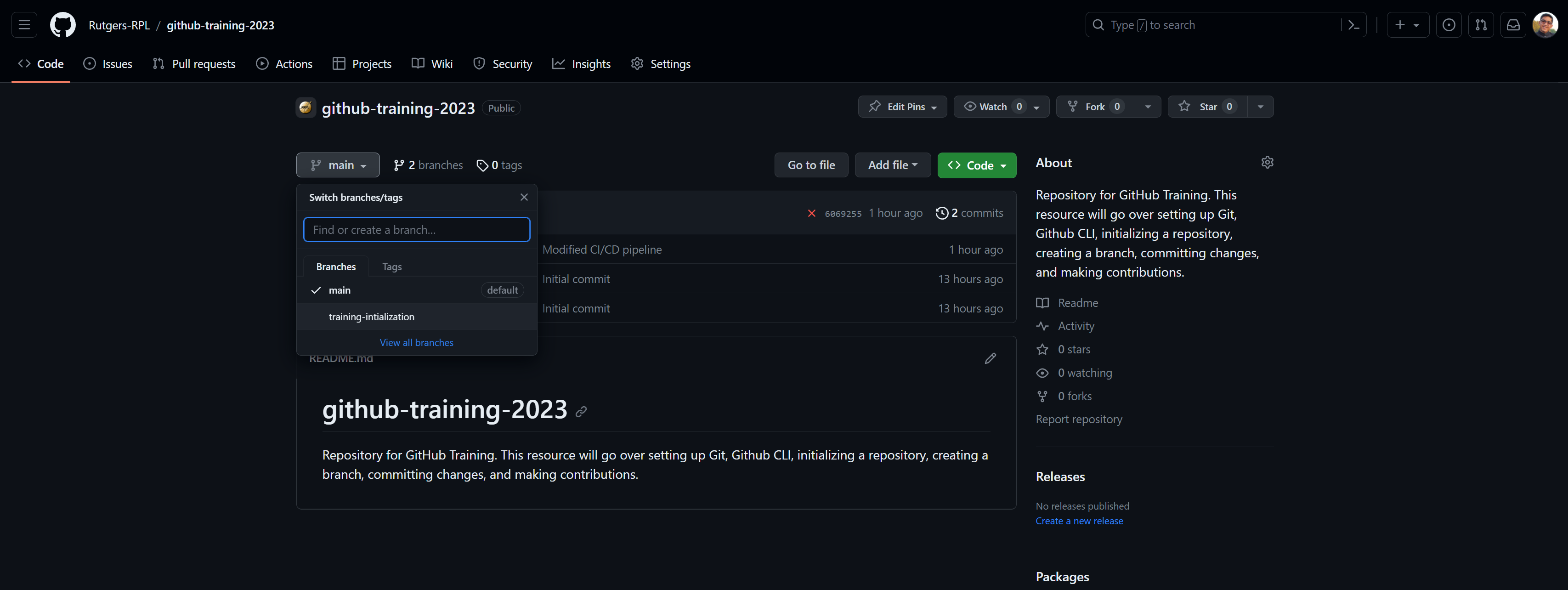Screen dimensions: 1568x590
Task: Select the training-intialization branch
Action: pos(371,317)
